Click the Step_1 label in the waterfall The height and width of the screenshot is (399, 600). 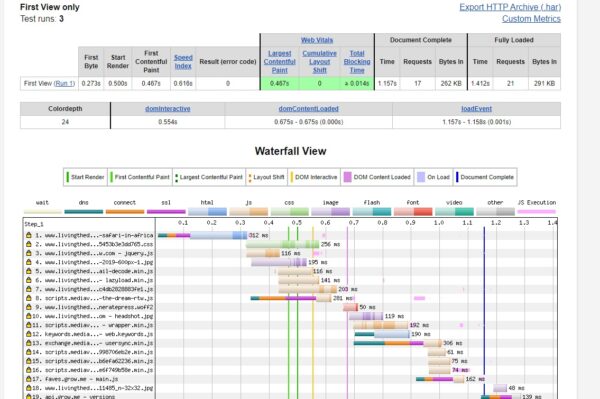[x=34, y=224]
